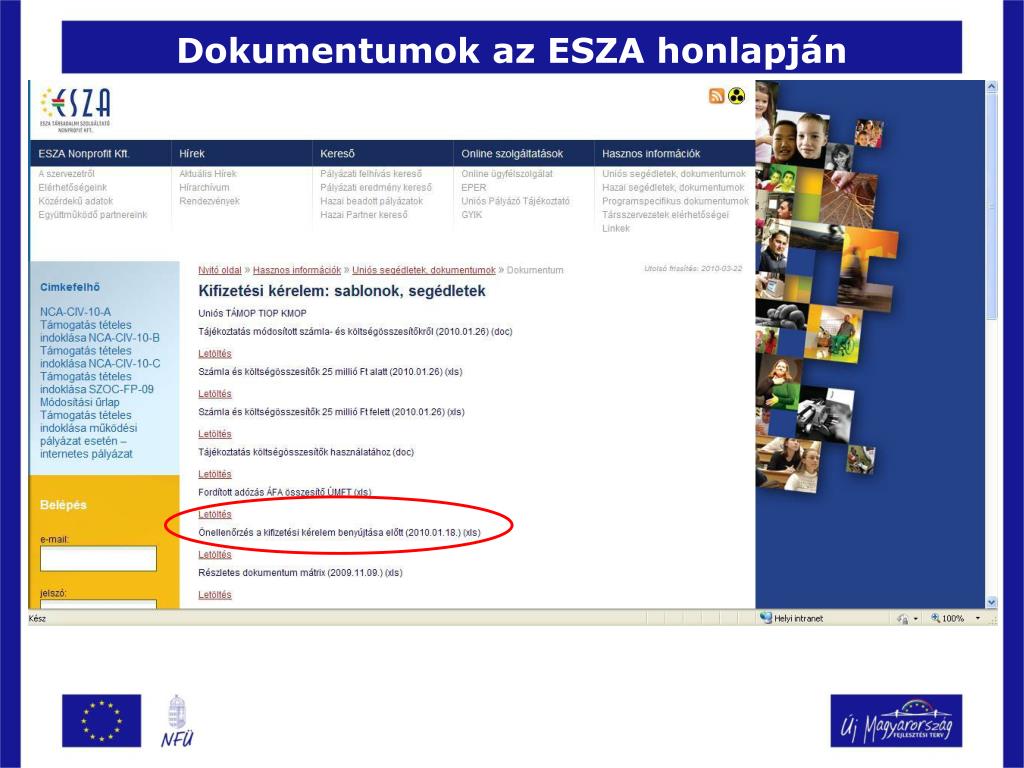Click Módosítási űrlap tag

[80, 402]
